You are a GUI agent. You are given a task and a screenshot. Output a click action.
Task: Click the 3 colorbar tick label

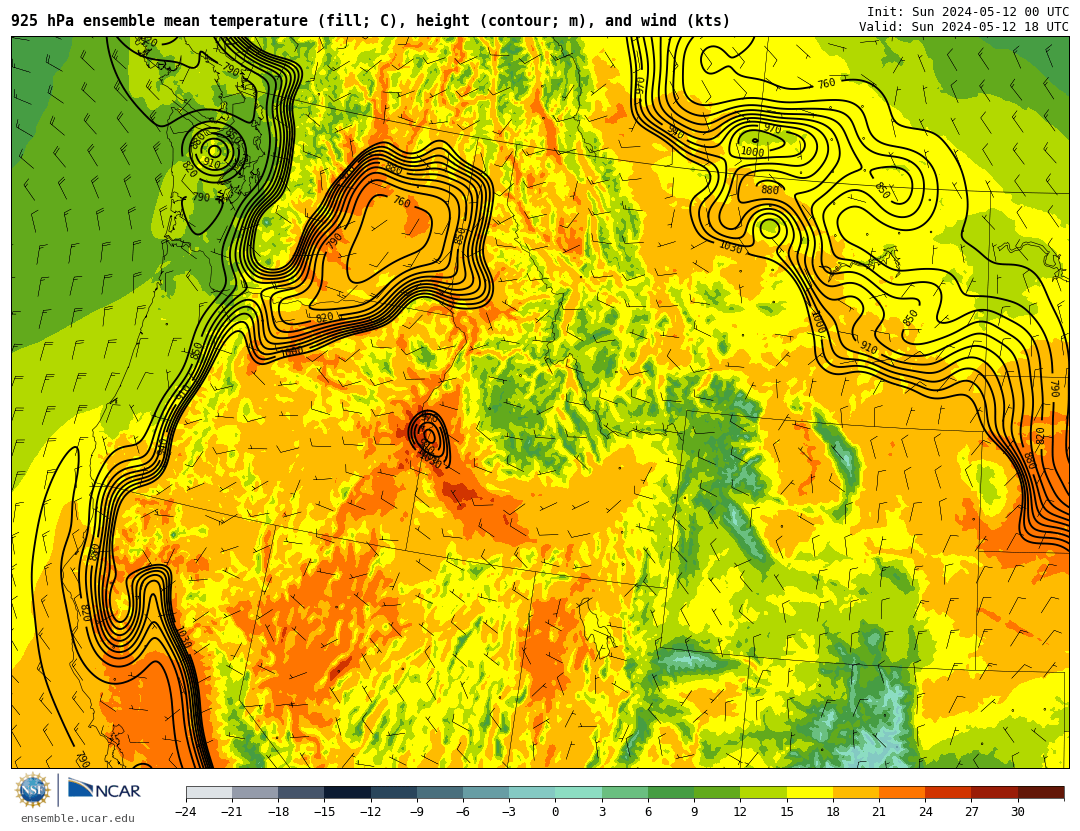coord(602,812)
